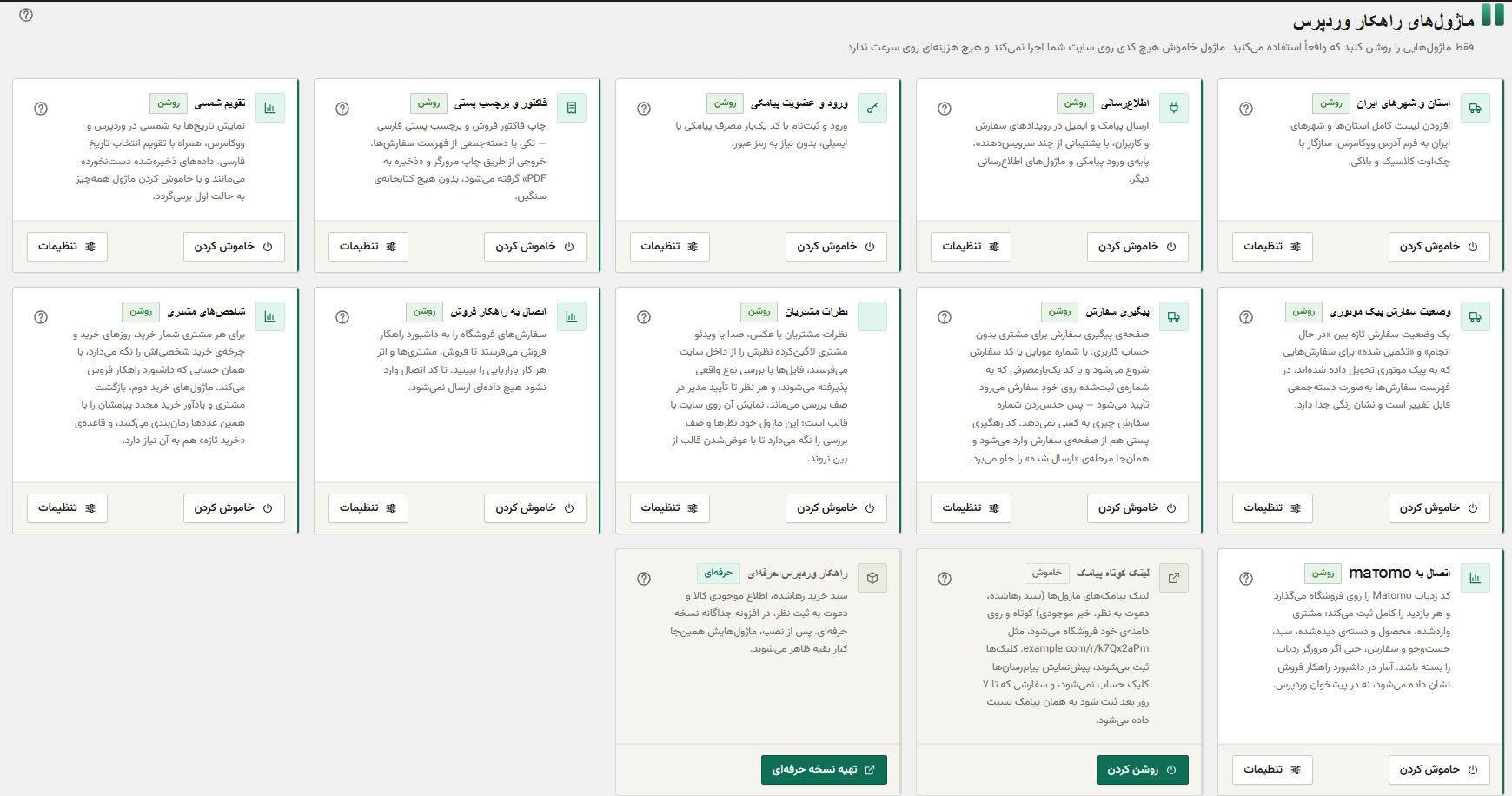Click the key icon of ورود و عضویت پیامکی

point(872,108)
